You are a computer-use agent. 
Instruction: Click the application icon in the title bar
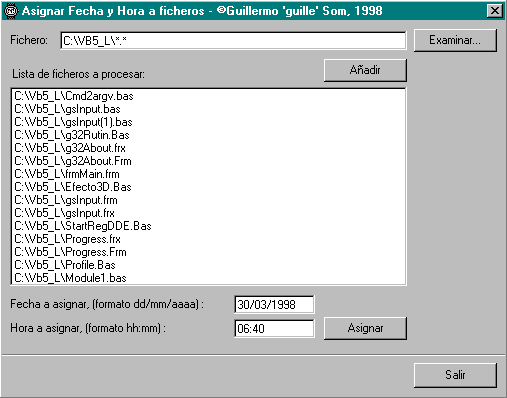(x=11, y=11)
